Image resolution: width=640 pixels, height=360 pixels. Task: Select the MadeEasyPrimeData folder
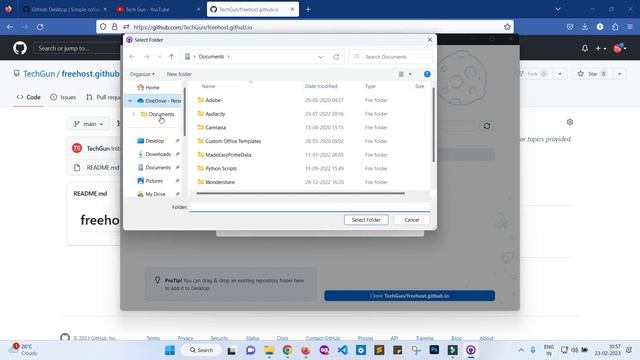click(x=228, y=155)
